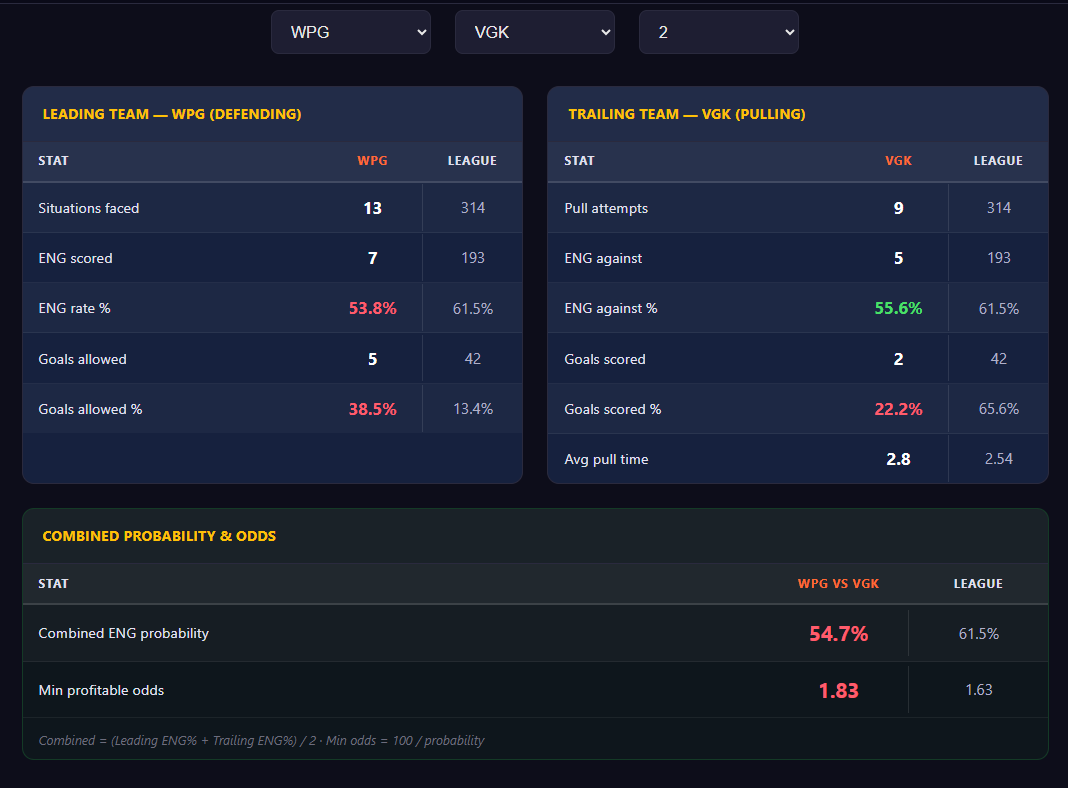Select the league avg pull time 2.54
Viewport: 1068px width, 788px height.
(x=999, y=459)
